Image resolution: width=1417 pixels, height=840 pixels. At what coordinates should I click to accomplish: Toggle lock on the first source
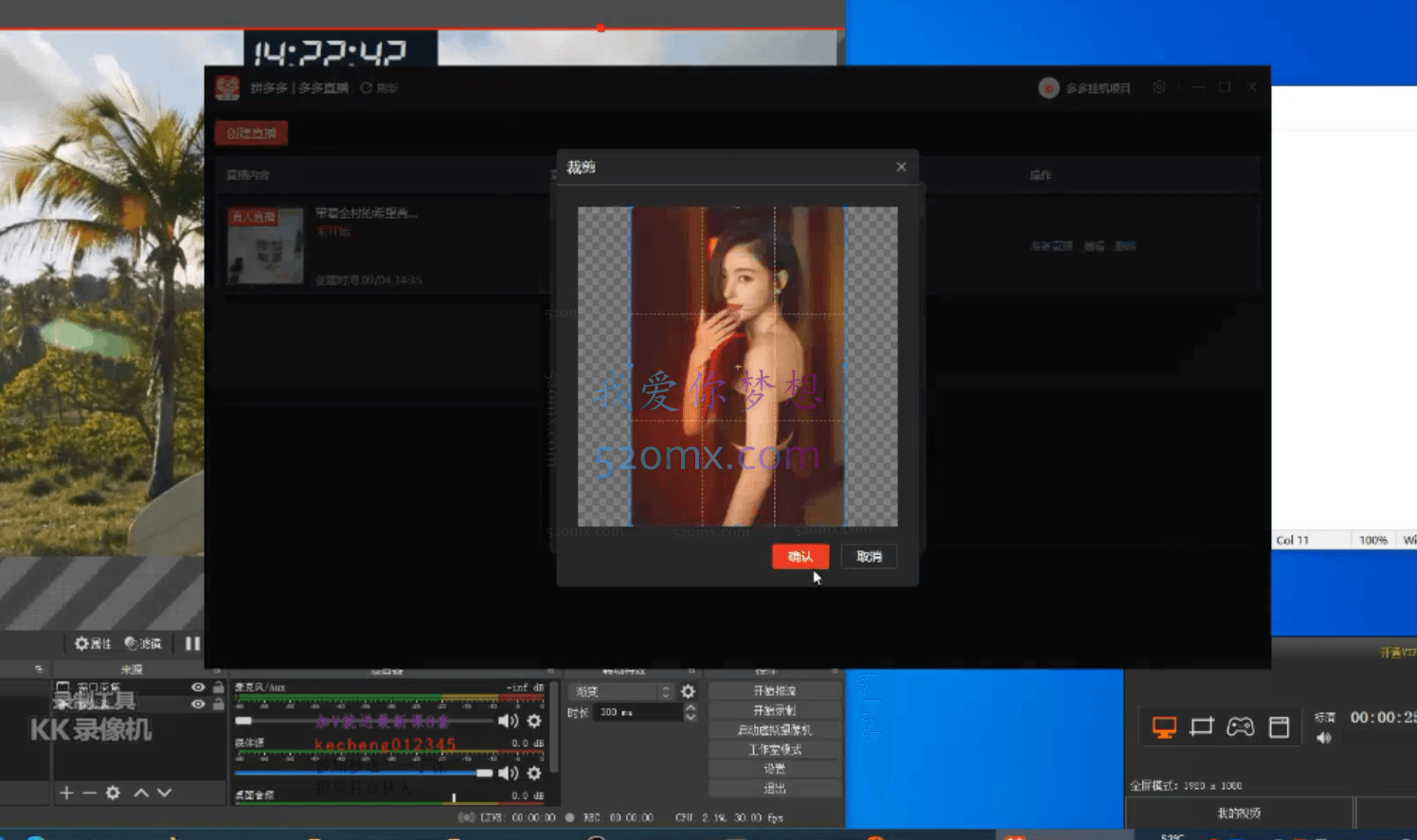[219, 688]
